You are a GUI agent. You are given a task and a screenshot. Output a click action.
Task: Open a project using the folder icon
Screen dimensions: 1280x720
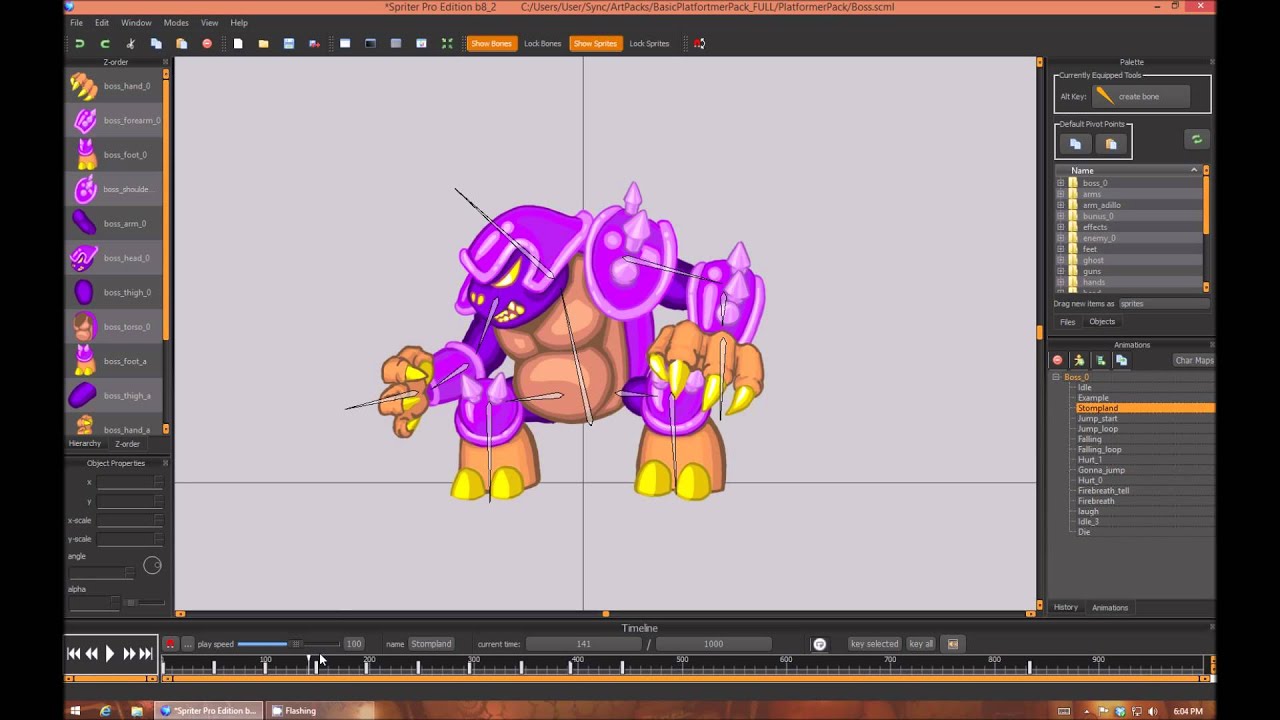[263, 43]
